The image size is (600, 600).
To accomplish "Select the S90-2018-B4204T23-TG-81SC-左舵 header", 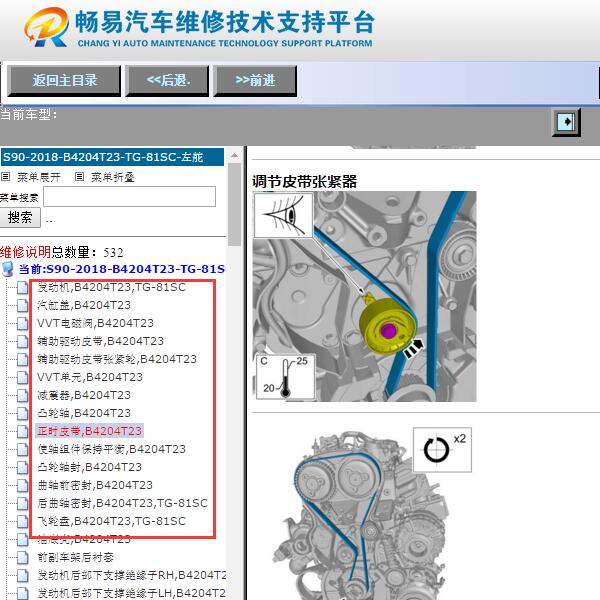I will click(112, 157).
